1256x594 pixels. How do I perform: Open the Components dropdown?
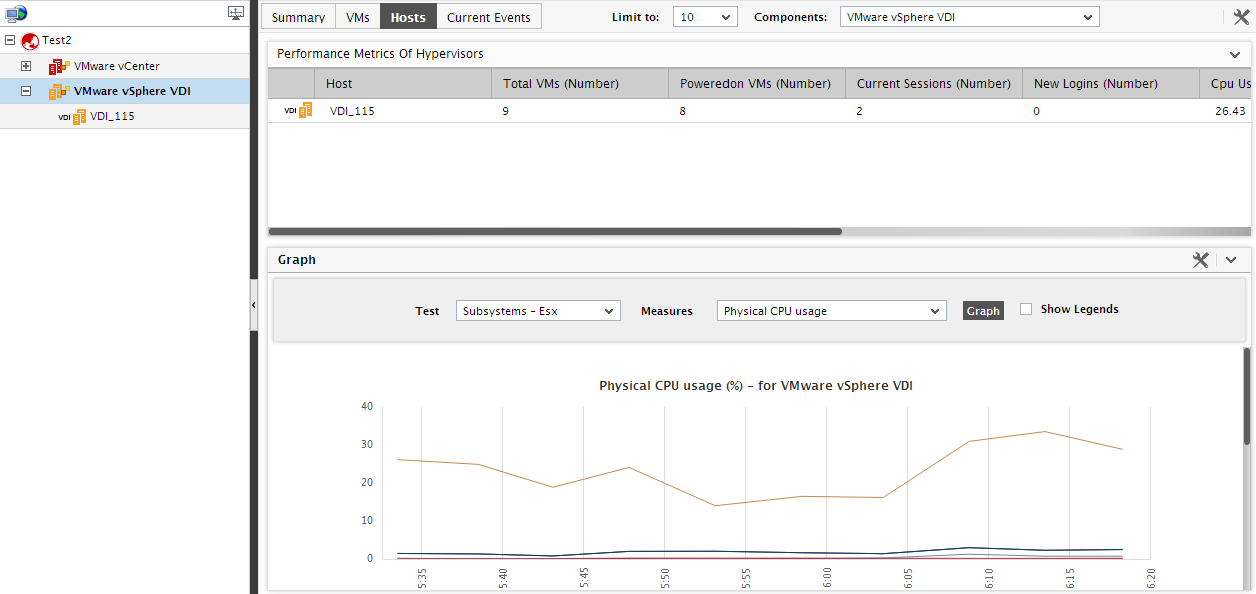[x=969, y=17]
